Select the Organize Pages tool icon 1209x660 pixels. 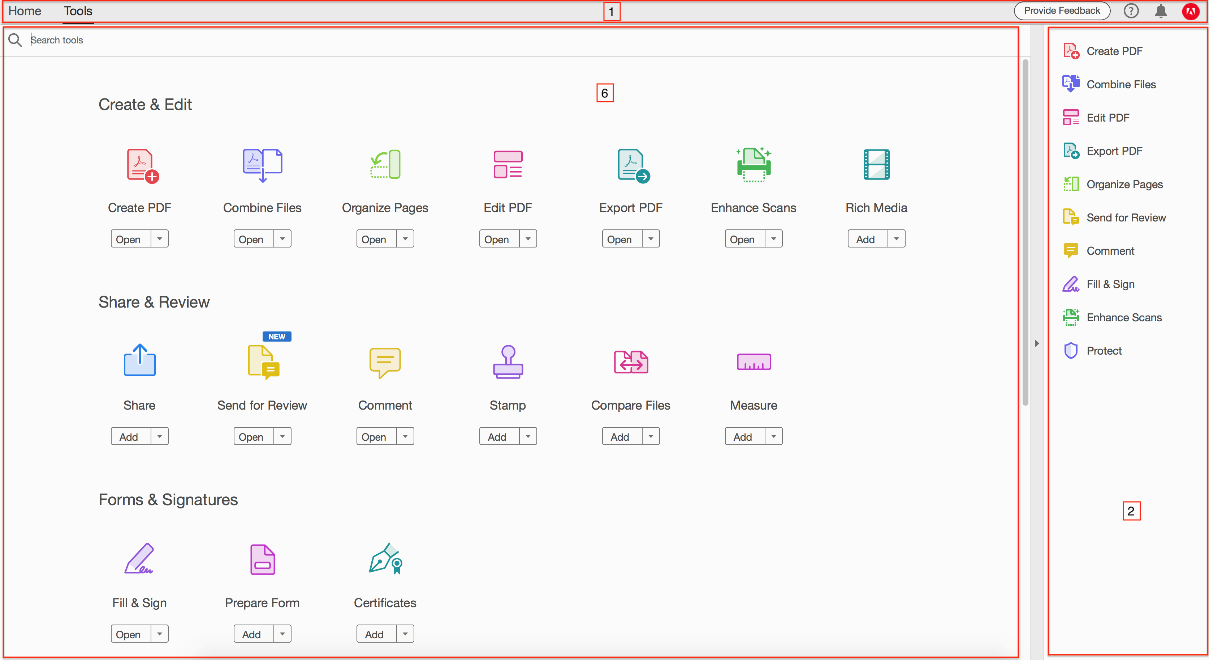tap(384, 164)
